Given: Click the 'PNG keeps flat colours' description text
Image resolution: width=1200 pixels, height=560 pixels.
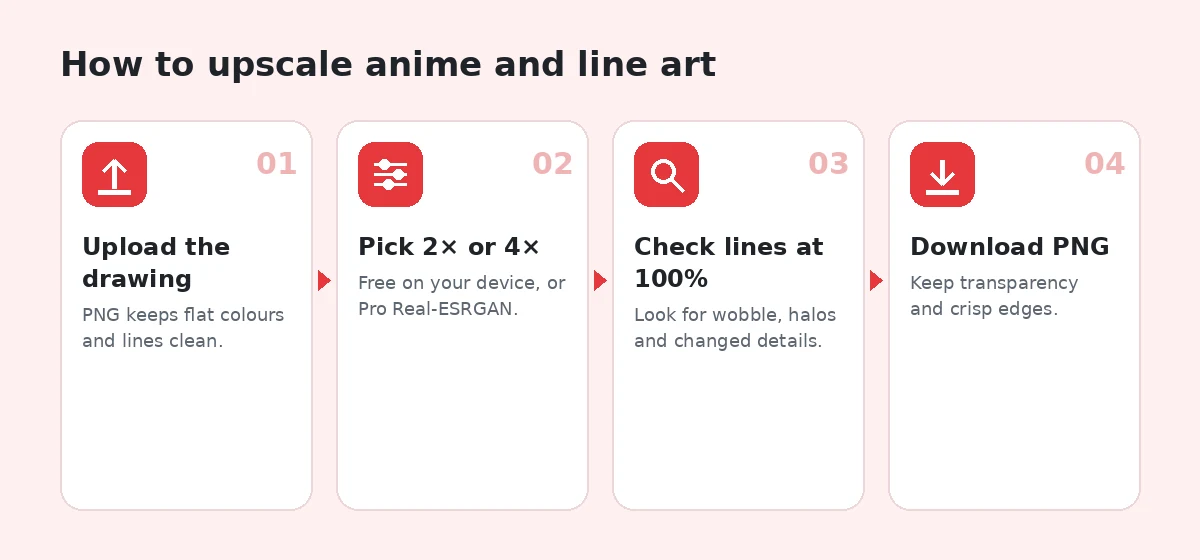Looking at the screenshot, I should coord(183,315).
